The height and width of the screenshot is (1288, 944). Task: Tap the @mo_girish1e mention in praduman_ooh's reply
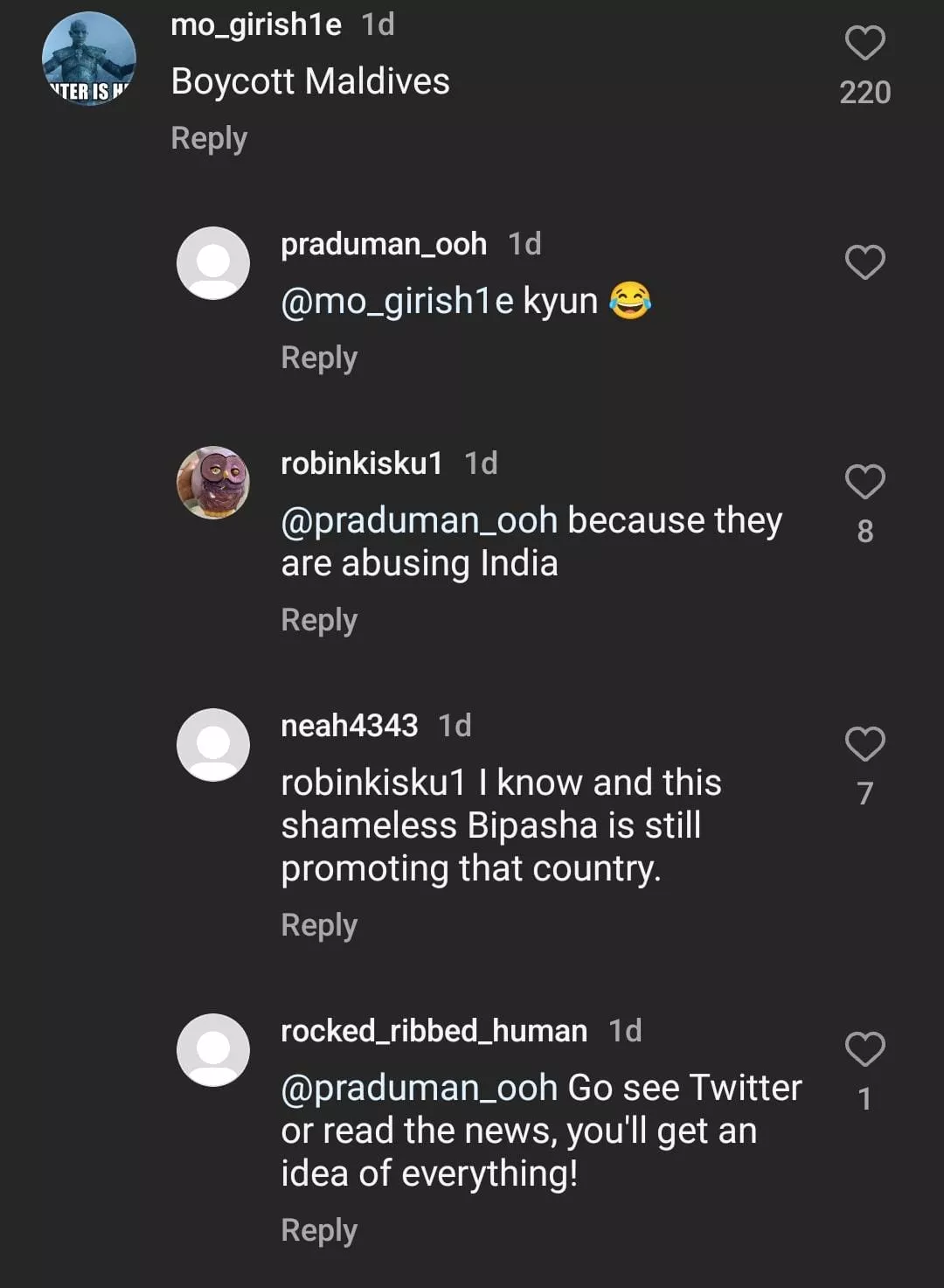[397, 301]
